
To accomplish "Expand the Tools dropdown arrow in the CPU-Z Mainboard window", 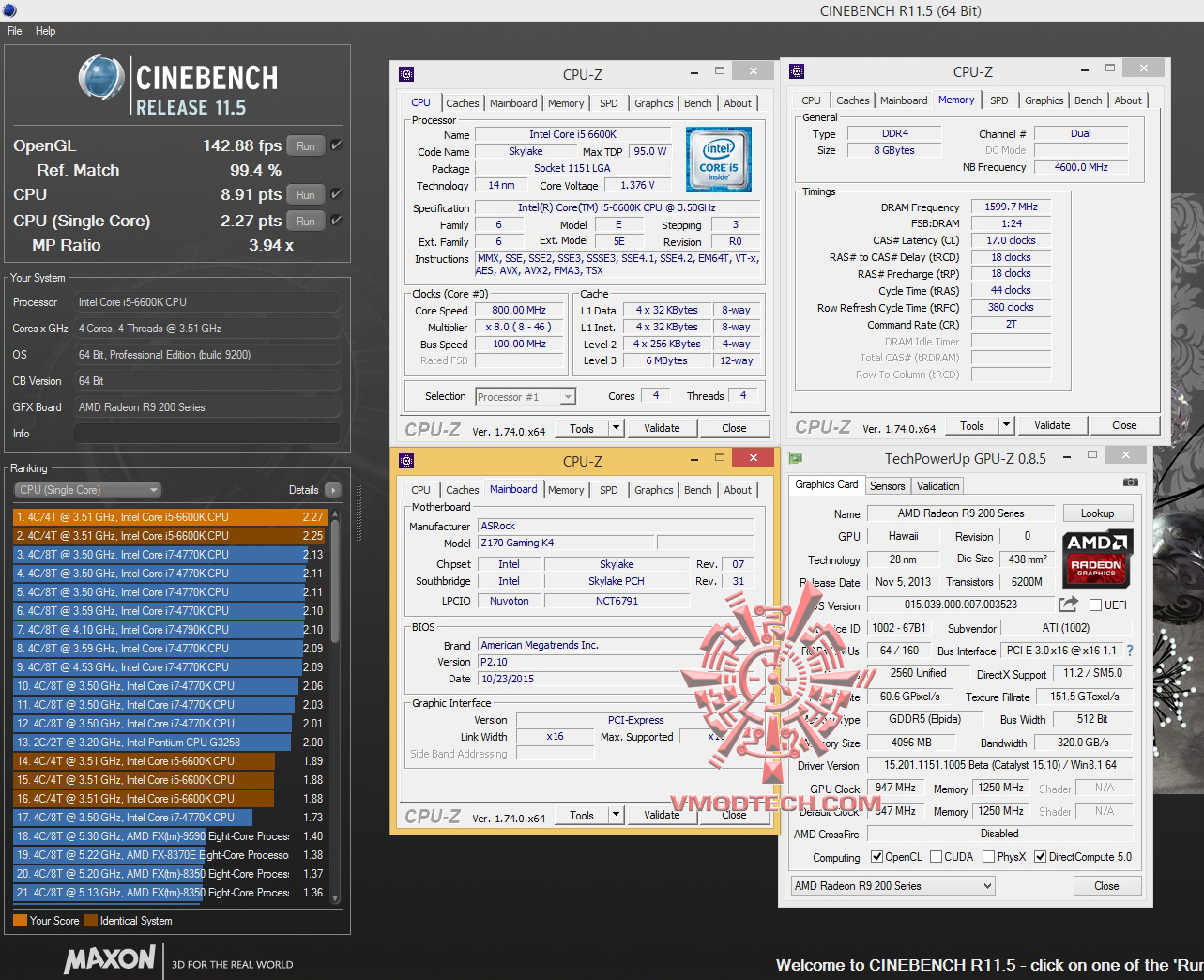I will [616, 815].
